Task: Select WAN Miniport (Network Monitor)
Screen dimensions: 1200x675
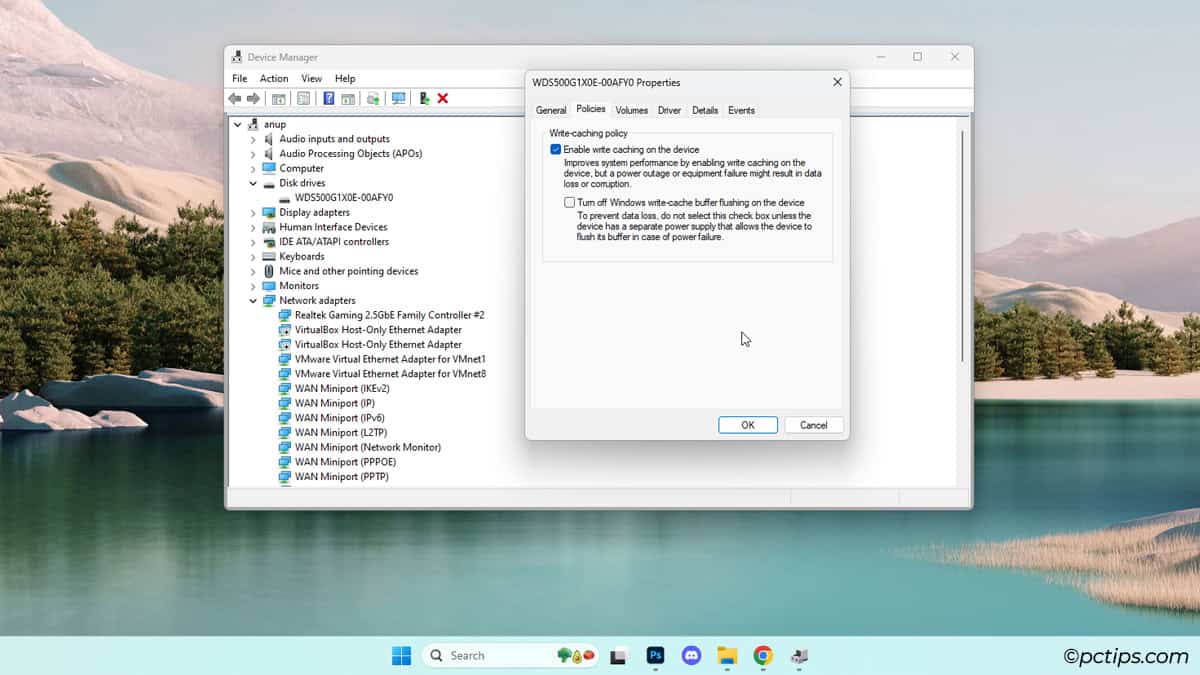Action: tap(367, 447)
